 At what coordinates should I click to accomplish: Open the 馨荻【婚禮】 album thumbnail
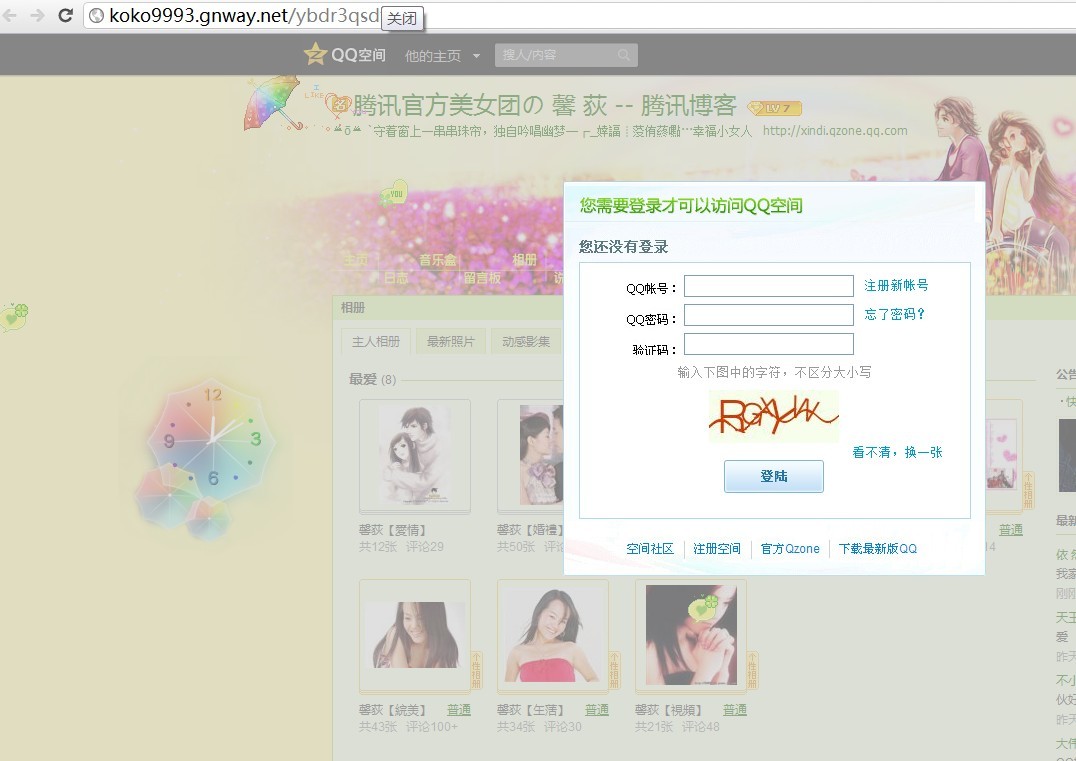[x=530, y=456]
